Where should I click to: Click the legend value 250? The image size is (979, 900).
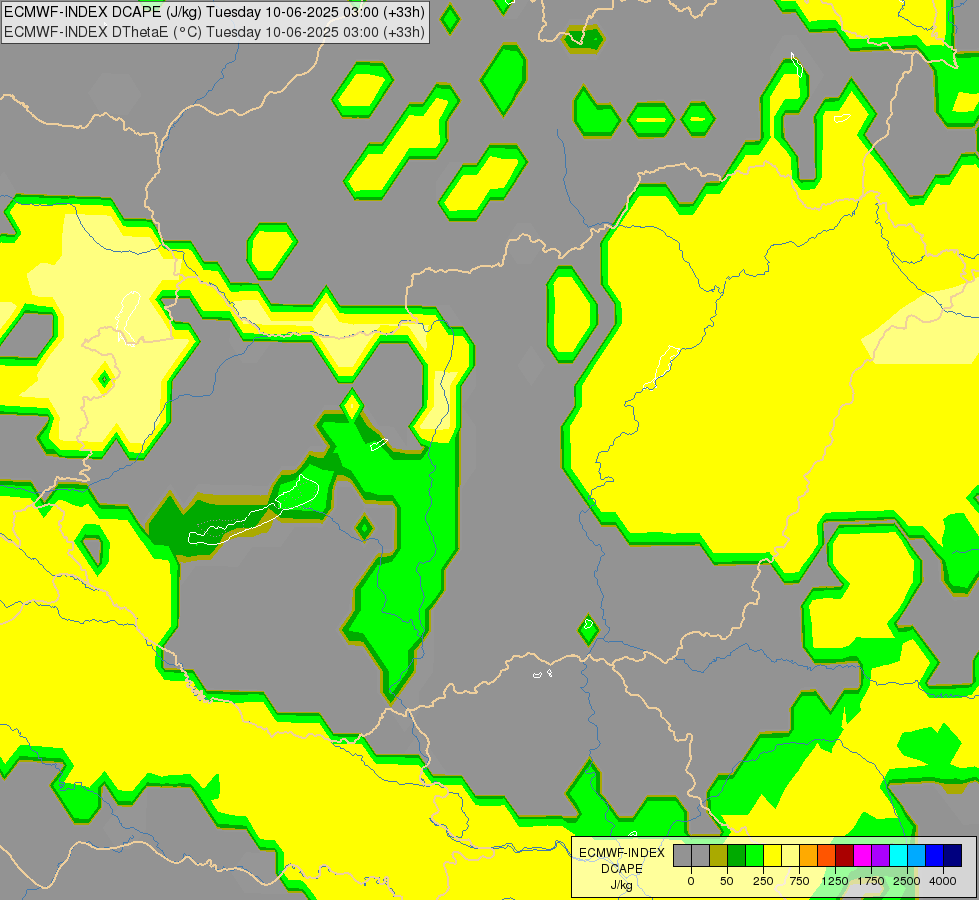[763, 881]
